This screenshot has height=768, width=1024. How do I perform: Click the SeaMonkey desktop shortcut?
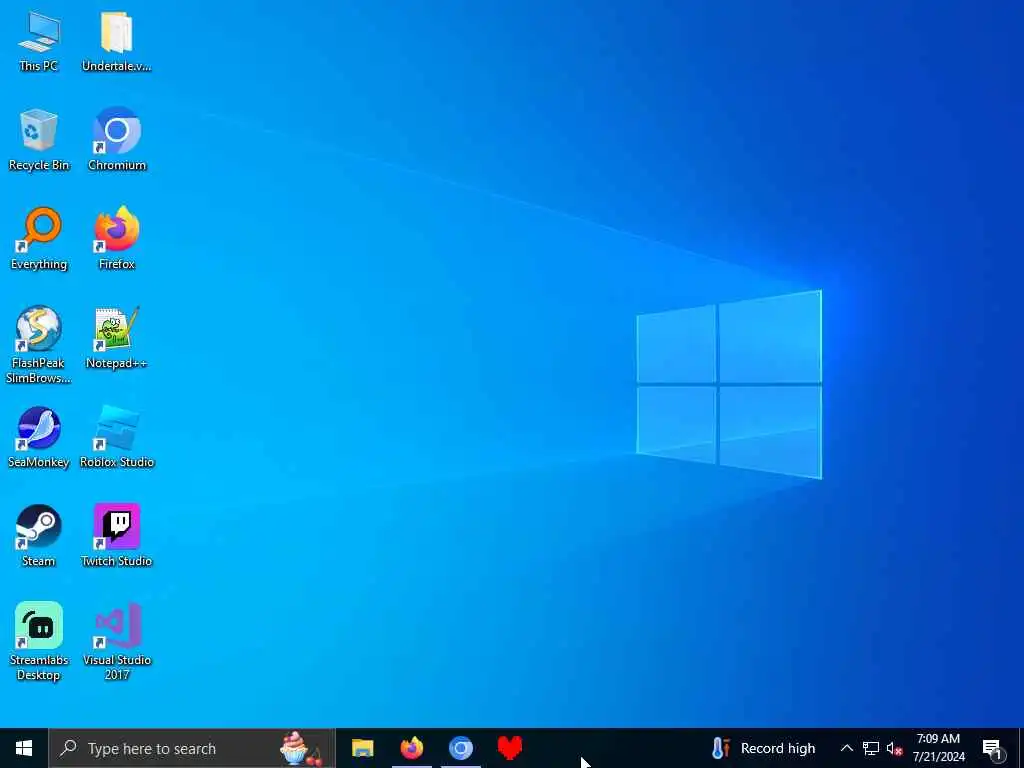(x=39, y=438)
